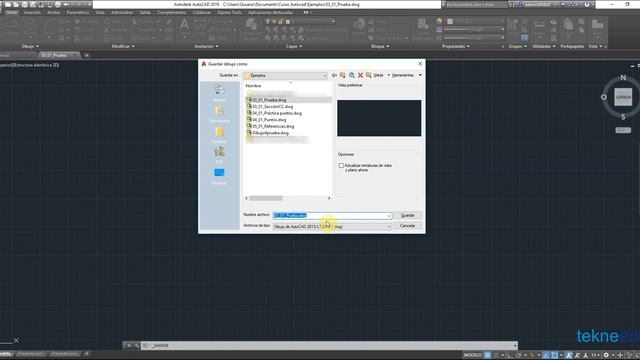Switch to the Administrar ribbon tab
The image size is (640, 360).
(122, 13)
